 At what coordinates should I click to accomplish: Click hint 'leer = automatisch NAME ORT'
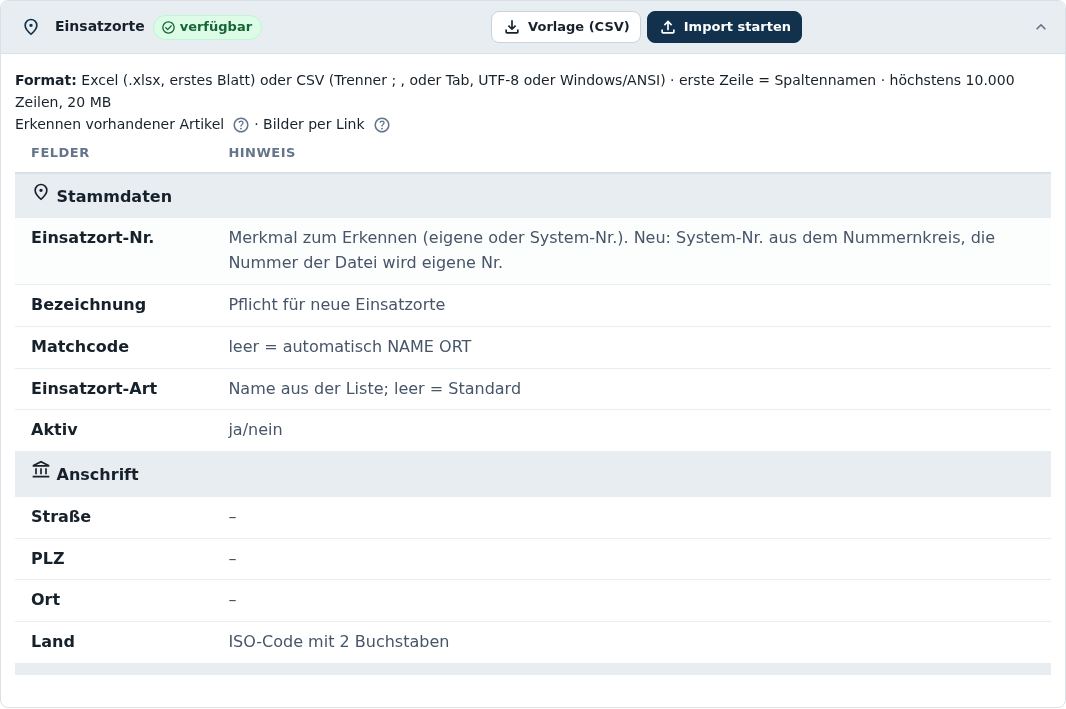click(349, 347)
